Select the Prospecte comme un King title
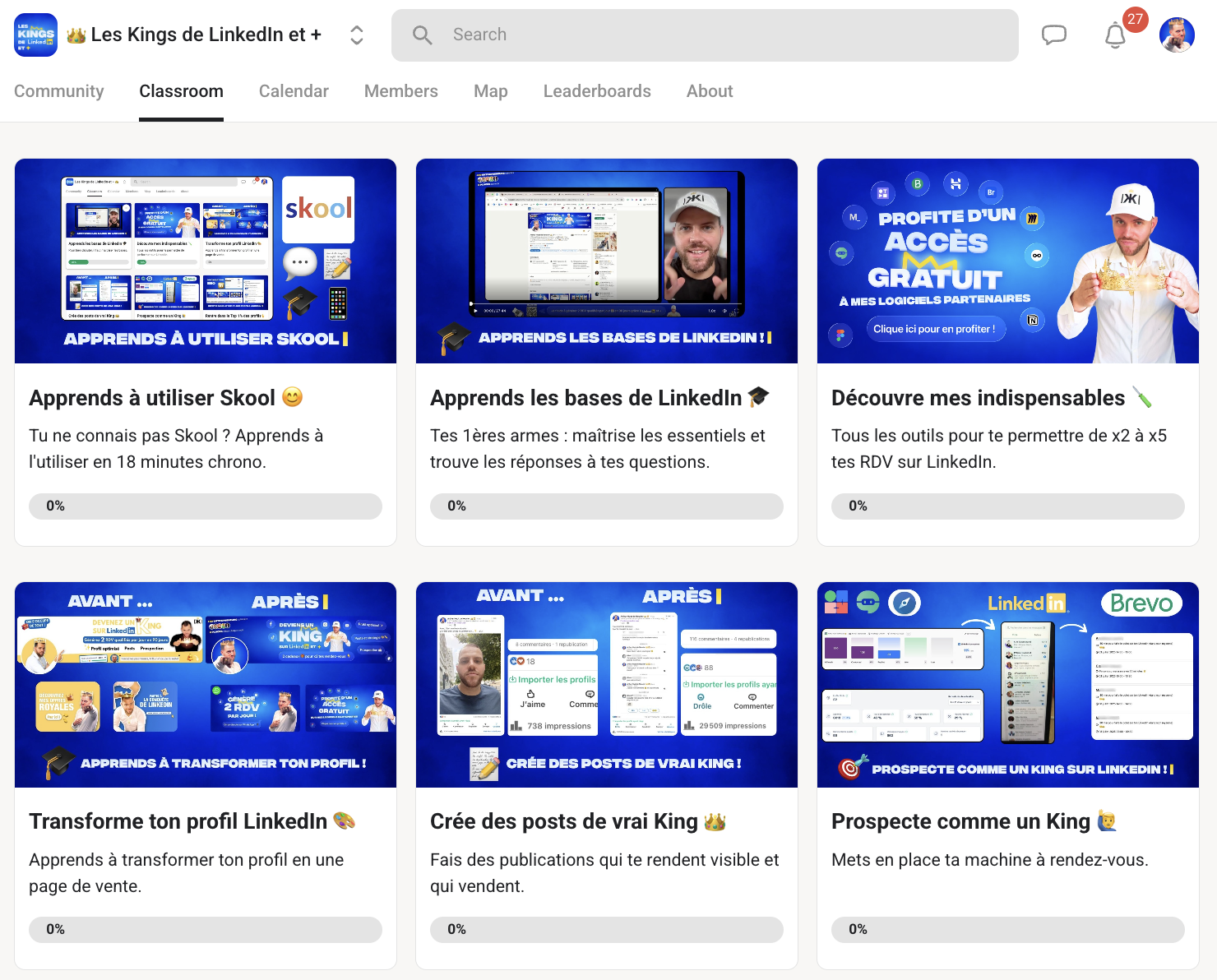1217x980 pixels. coord(960,821)
